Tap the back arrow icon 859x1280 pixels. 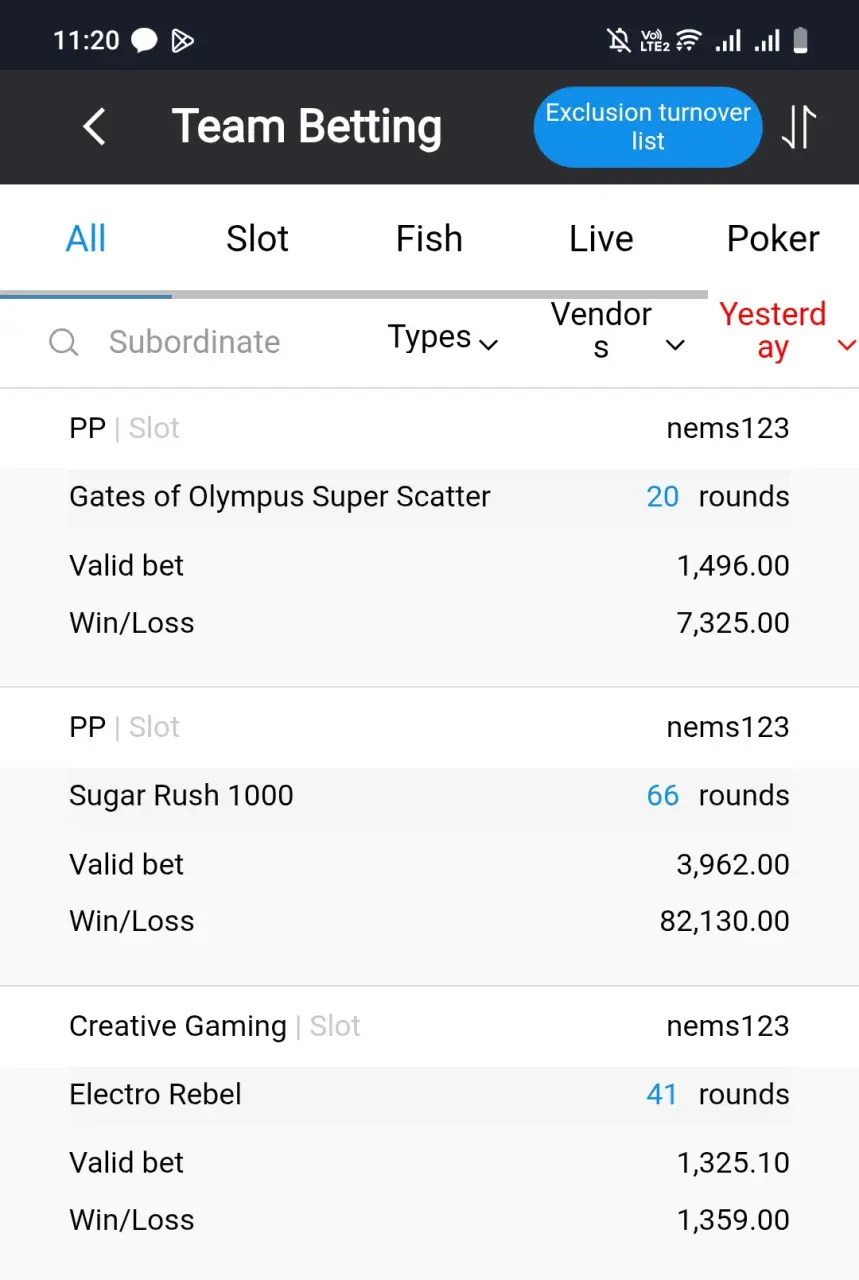(x=94, y=127)
